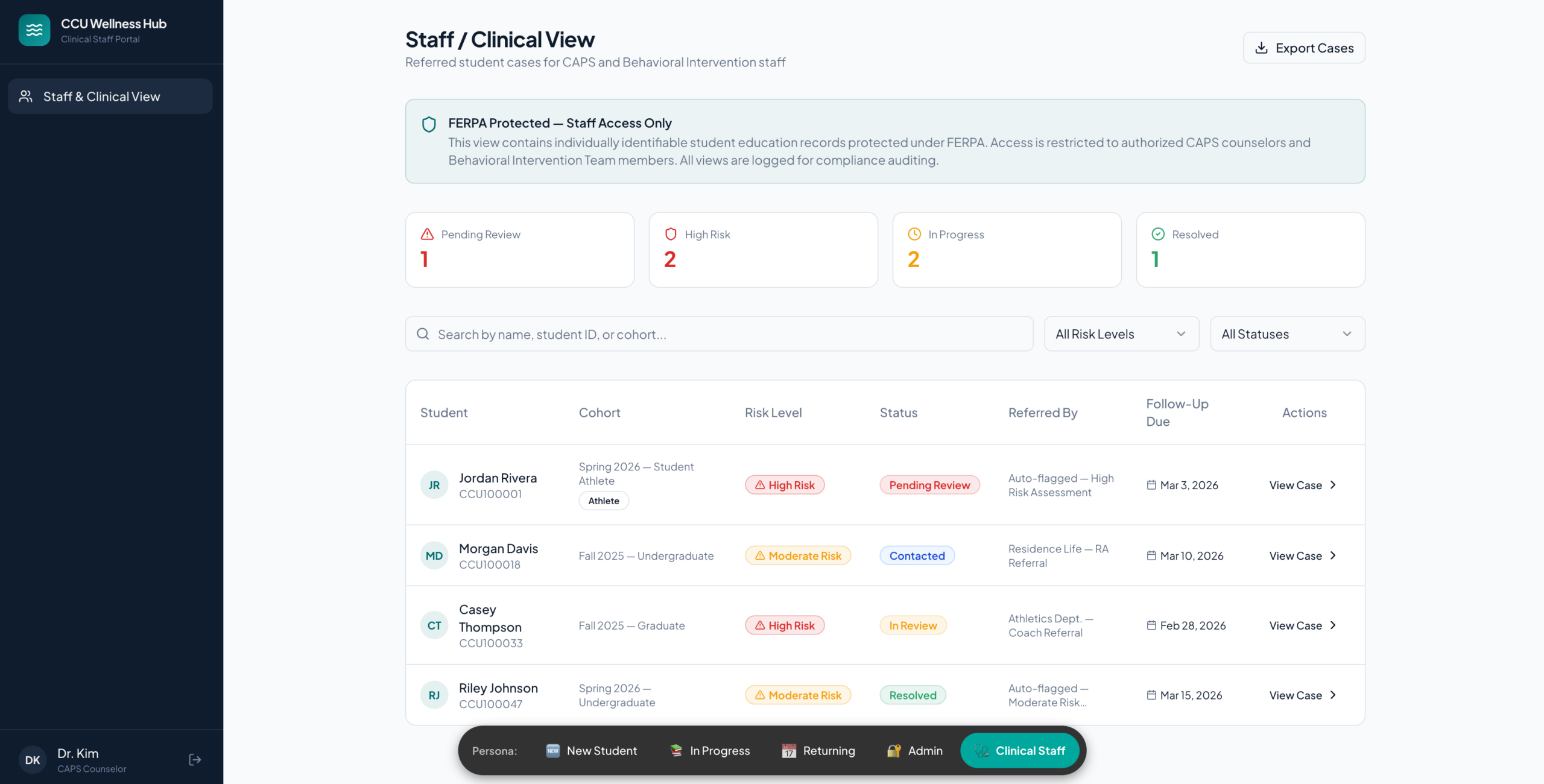The image size is (1544, 784).
Task: Click the Pending Review warning triangle icon
Action: tap(427, 234)
